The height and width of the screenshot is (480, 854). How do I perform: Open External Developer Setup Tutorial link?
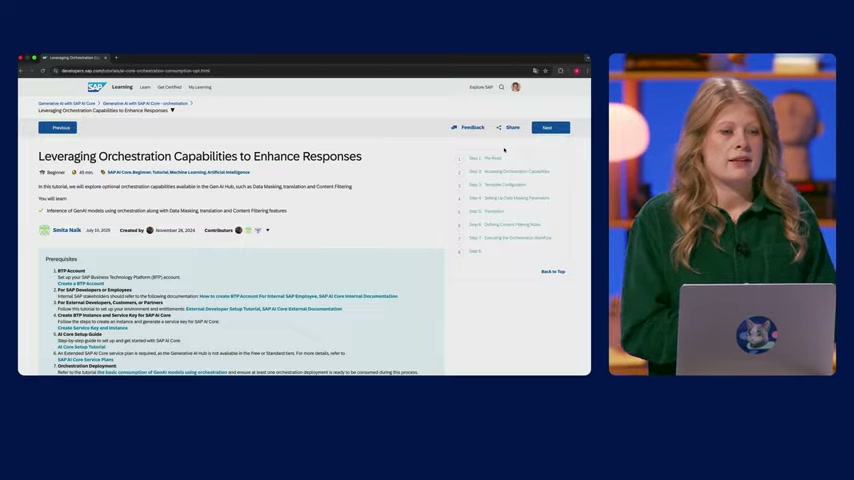[223, 309]
